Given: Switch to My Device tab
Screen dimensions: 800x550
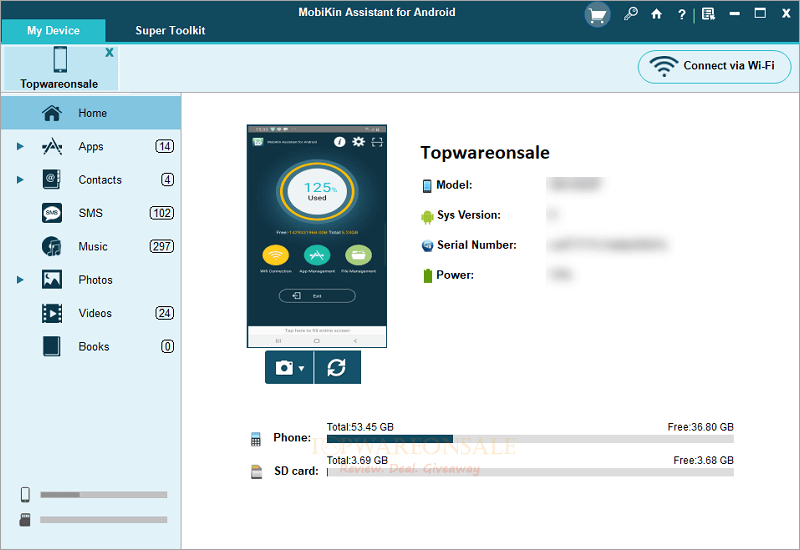Looking at the screenshot, I should coord(54,31).
